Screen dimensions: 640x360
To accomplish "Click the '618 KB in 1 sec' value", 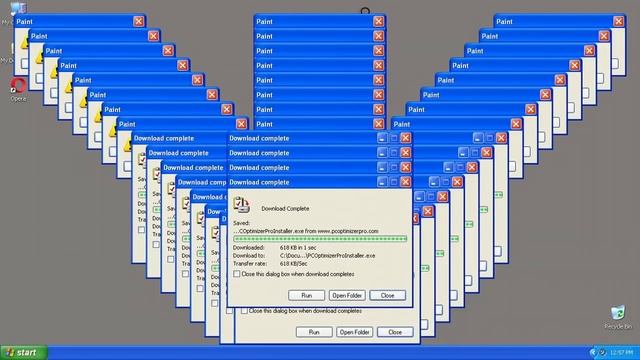I will click(298, 247).
